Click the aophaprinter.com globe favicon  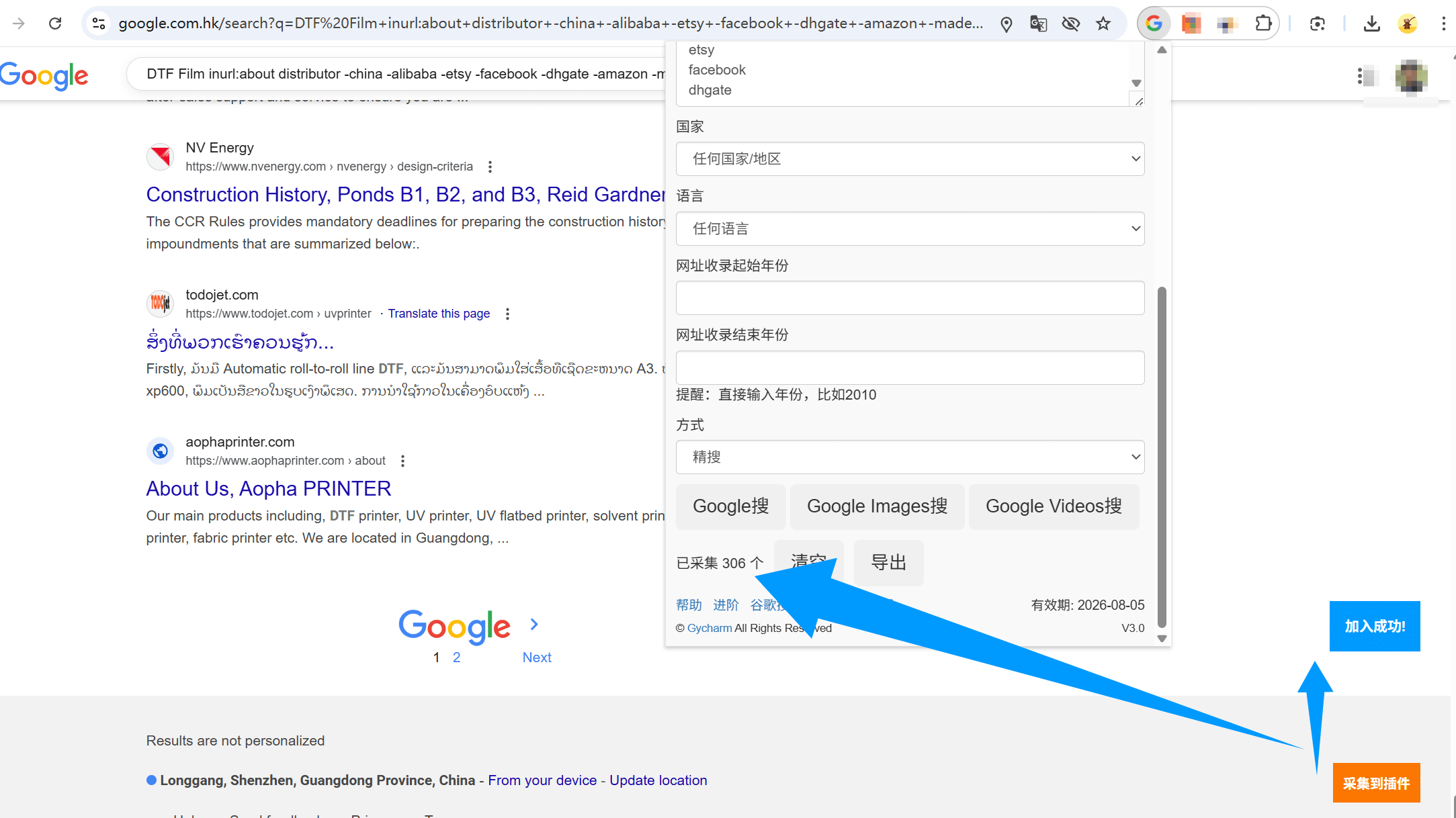(161, 451)
